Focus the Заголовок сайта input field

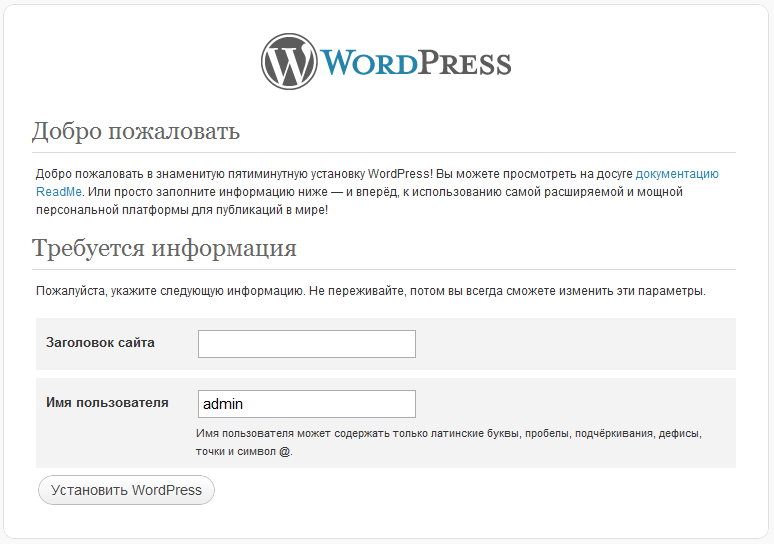tap(307, 344)
